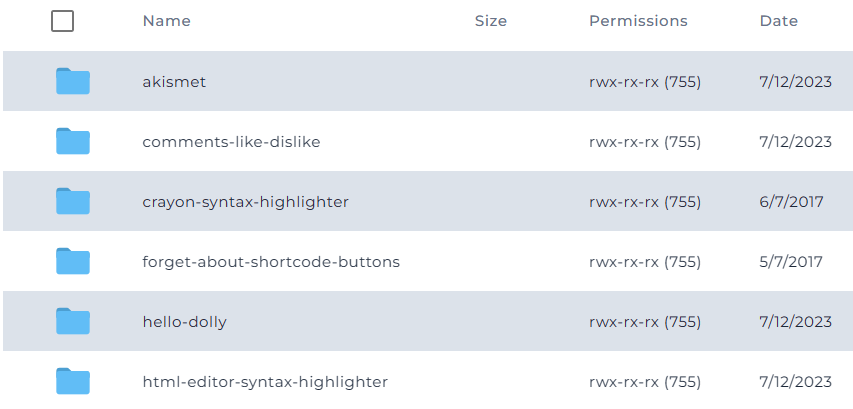
Task: Click the forget-about-shortcode-buttons folder icon
Action: tap(72, 262)
